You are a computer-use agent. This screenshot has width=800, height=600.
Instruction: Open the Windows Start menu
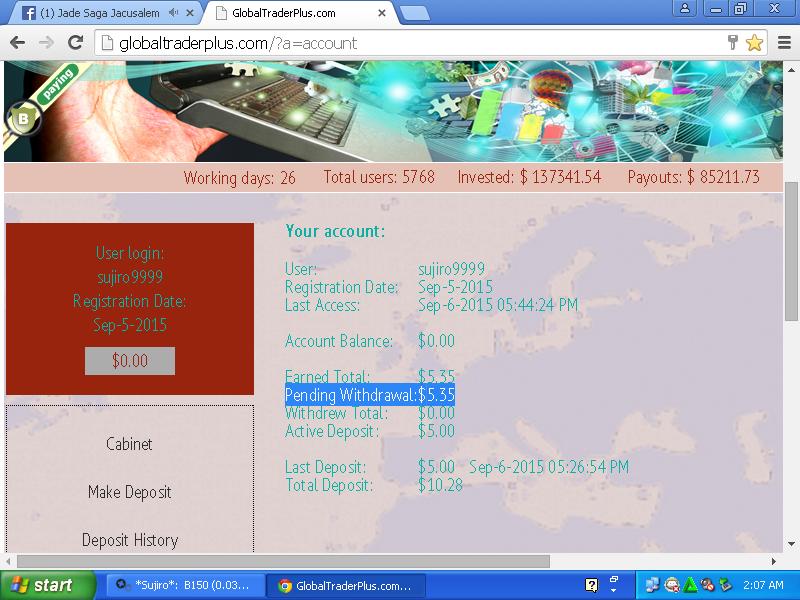click(x=47, y=585)
